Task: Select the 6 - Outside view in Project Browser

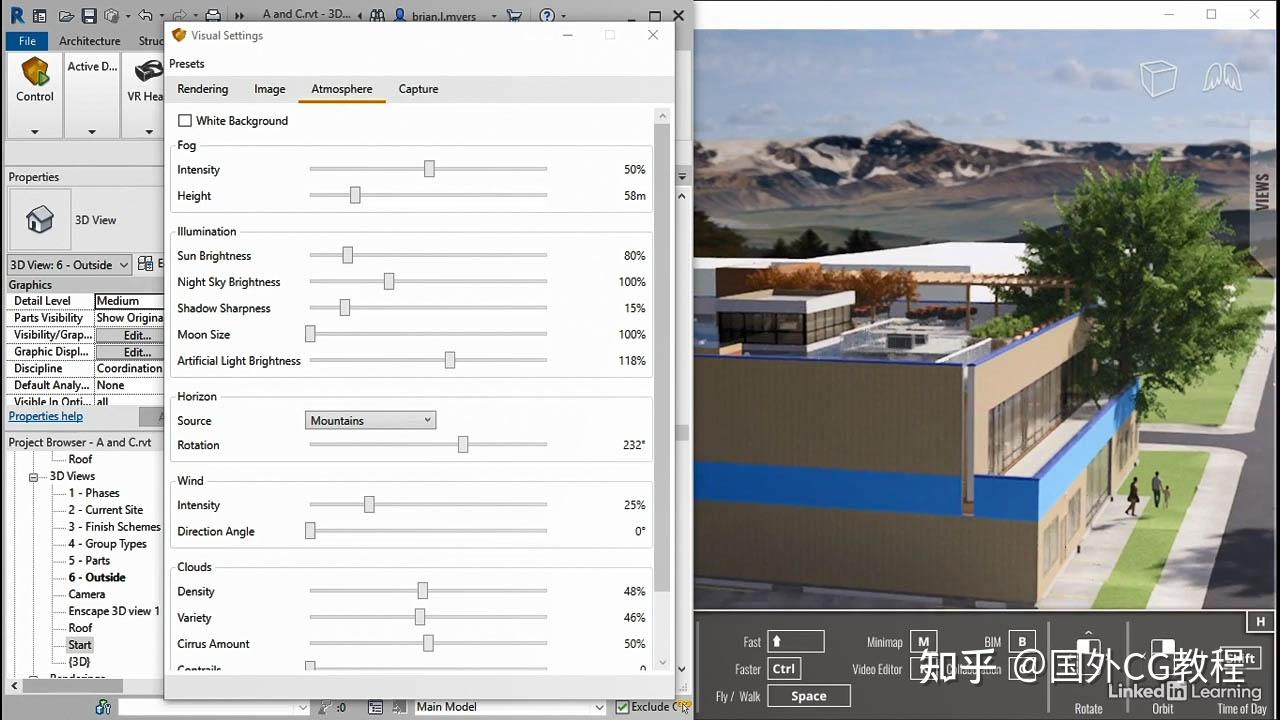Action: [x=97, y=578]
